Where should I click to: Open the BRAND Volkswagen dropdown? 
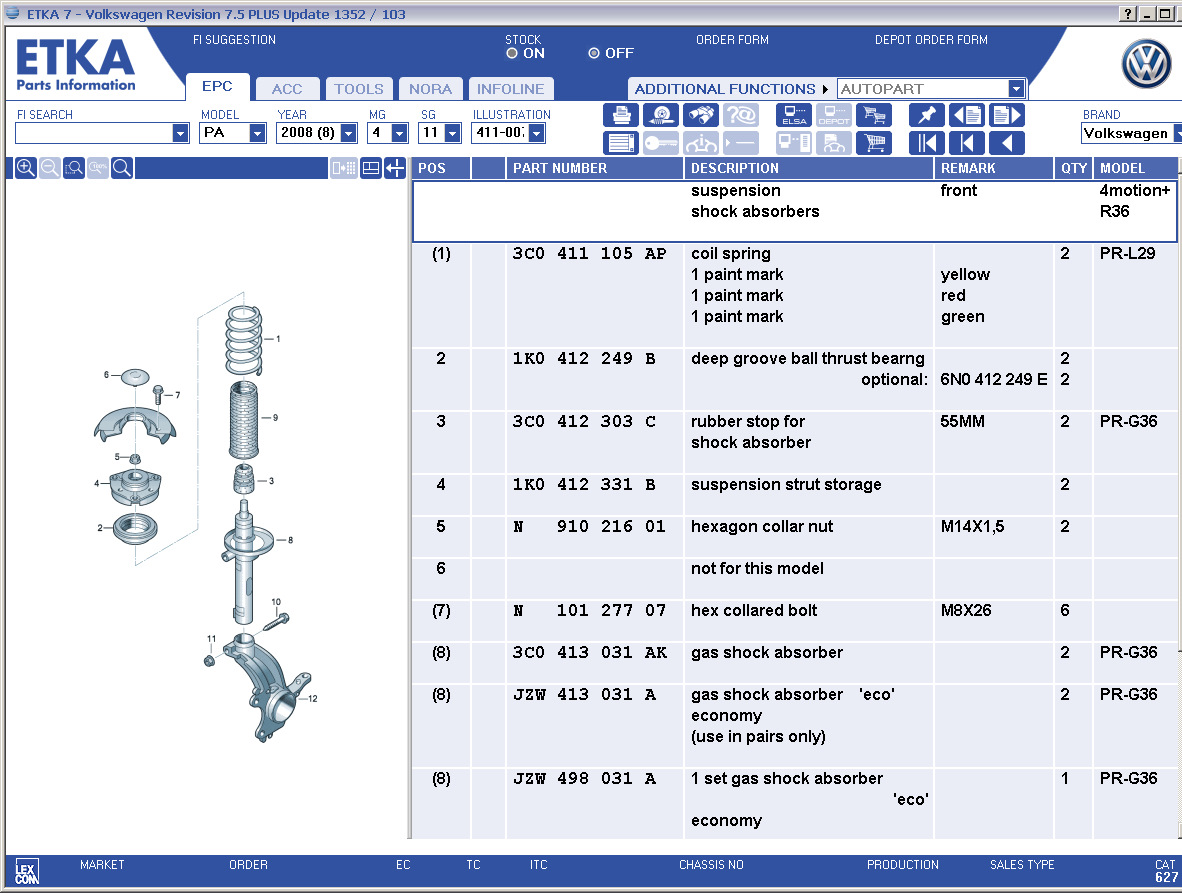1177,133
